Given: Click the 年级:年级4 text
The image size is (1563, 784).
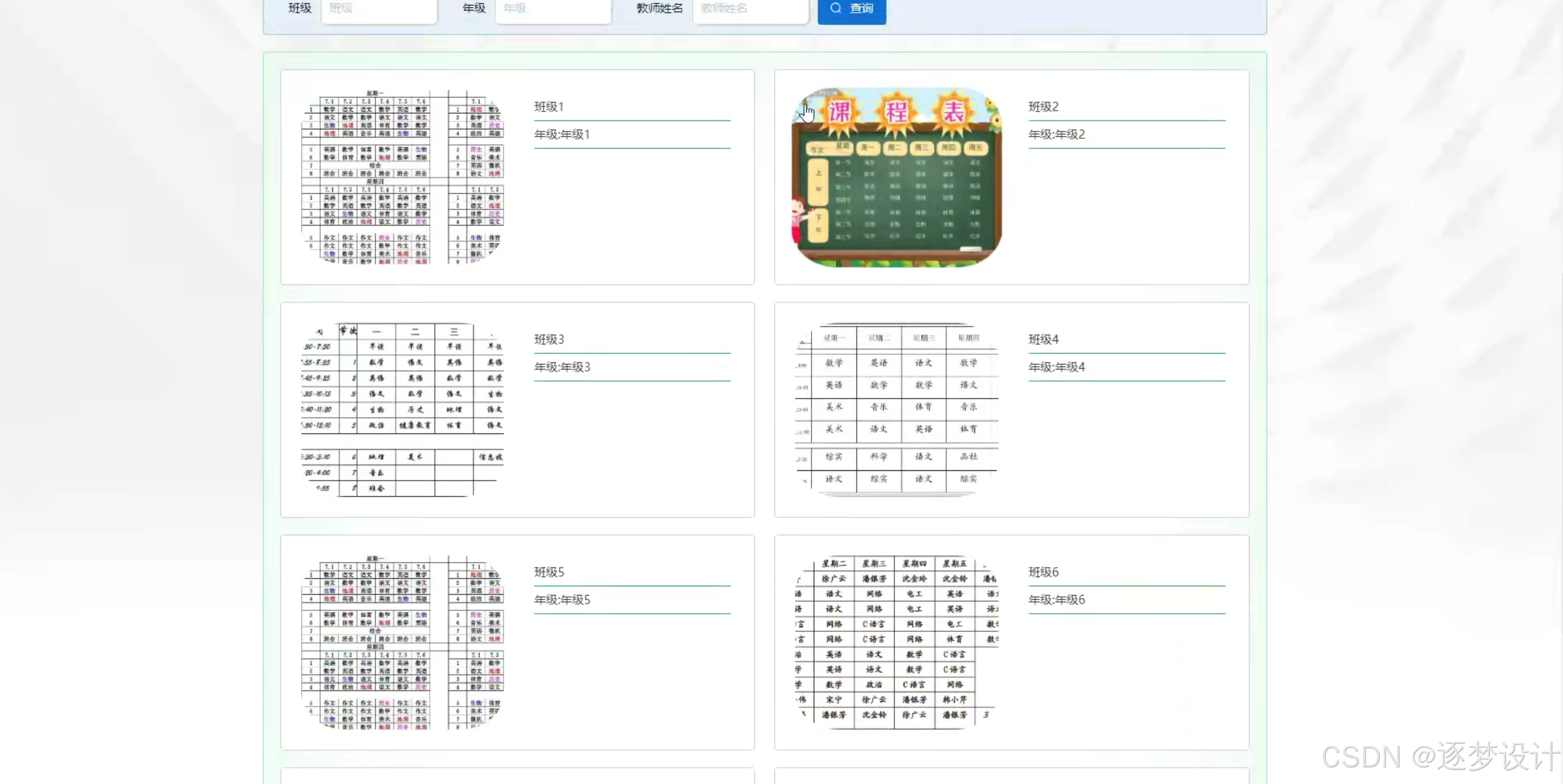Looking at the screenshot, I should coord(1056,367).
